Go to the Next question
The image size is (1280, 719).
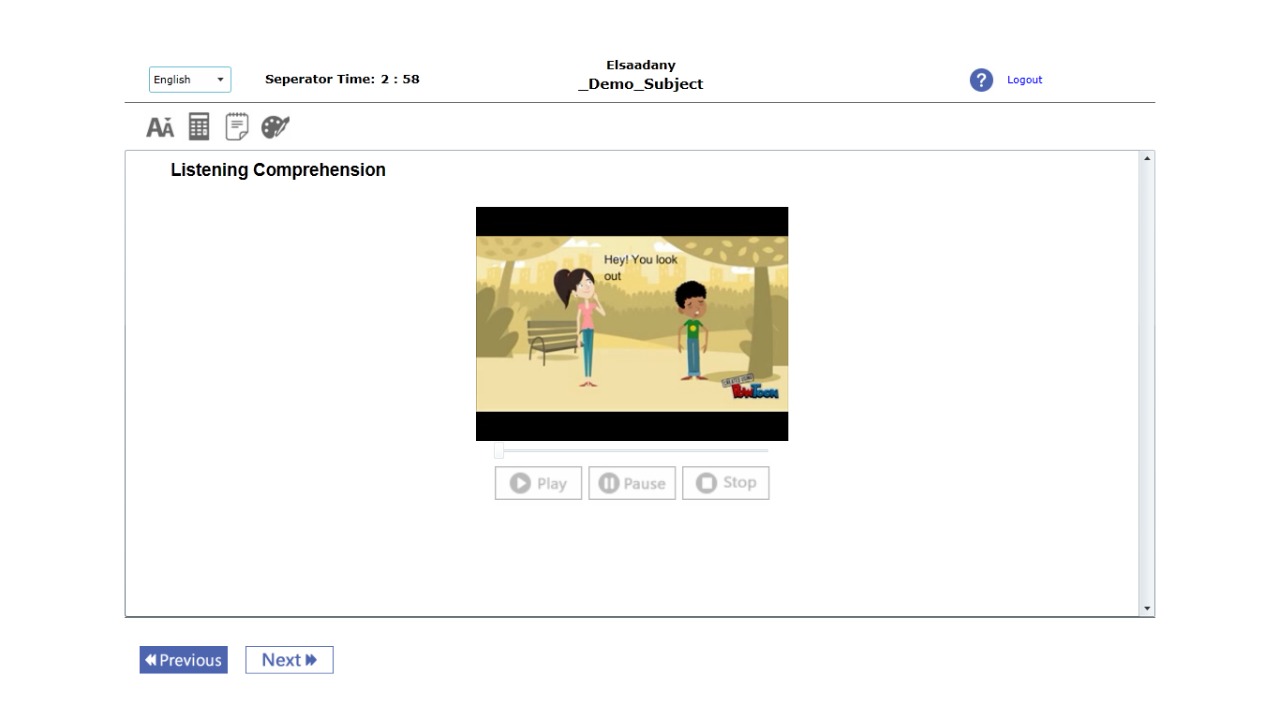tap(289, 660)
